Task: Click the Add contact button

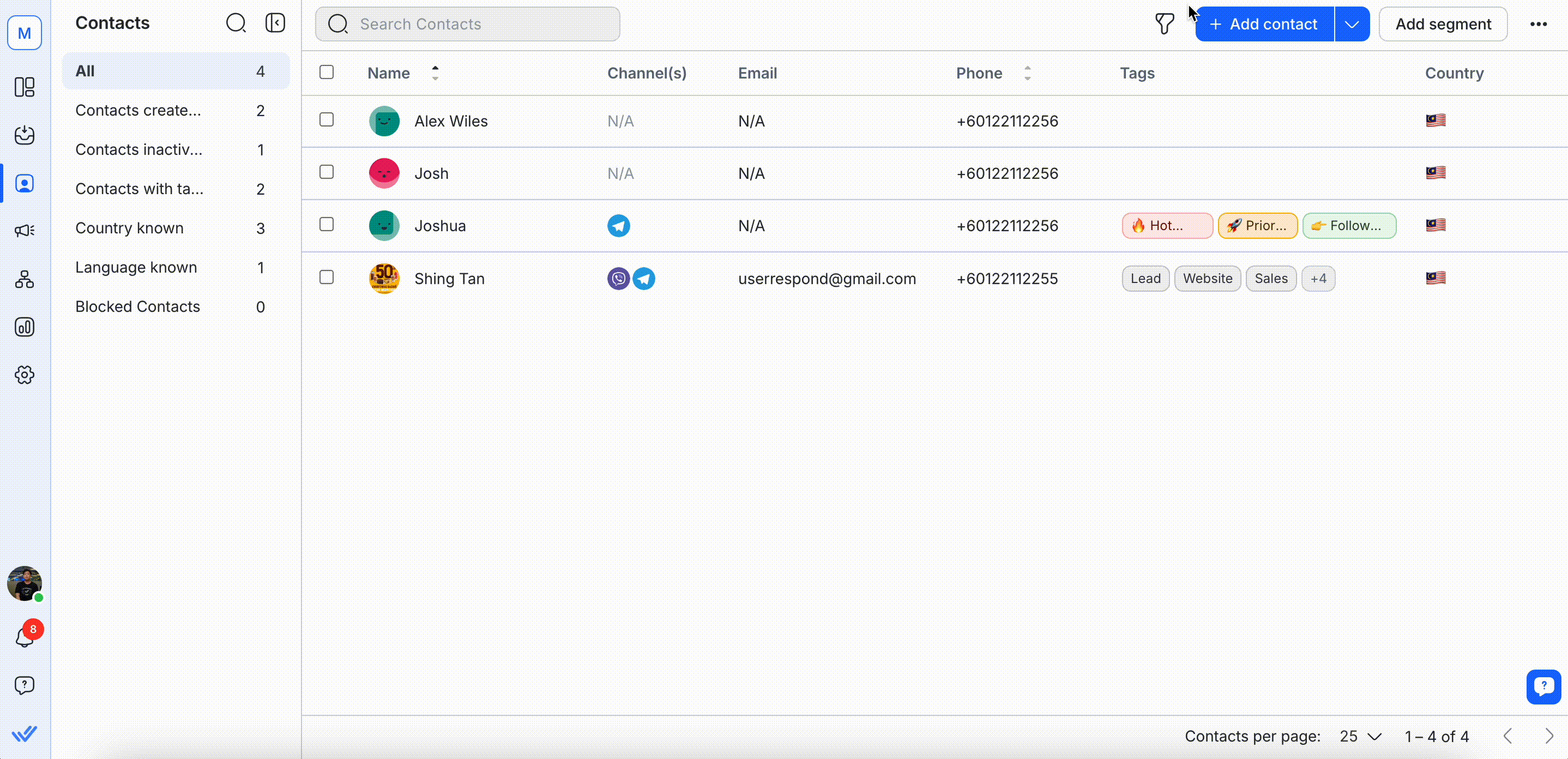Action: (x=1264, y=25)
